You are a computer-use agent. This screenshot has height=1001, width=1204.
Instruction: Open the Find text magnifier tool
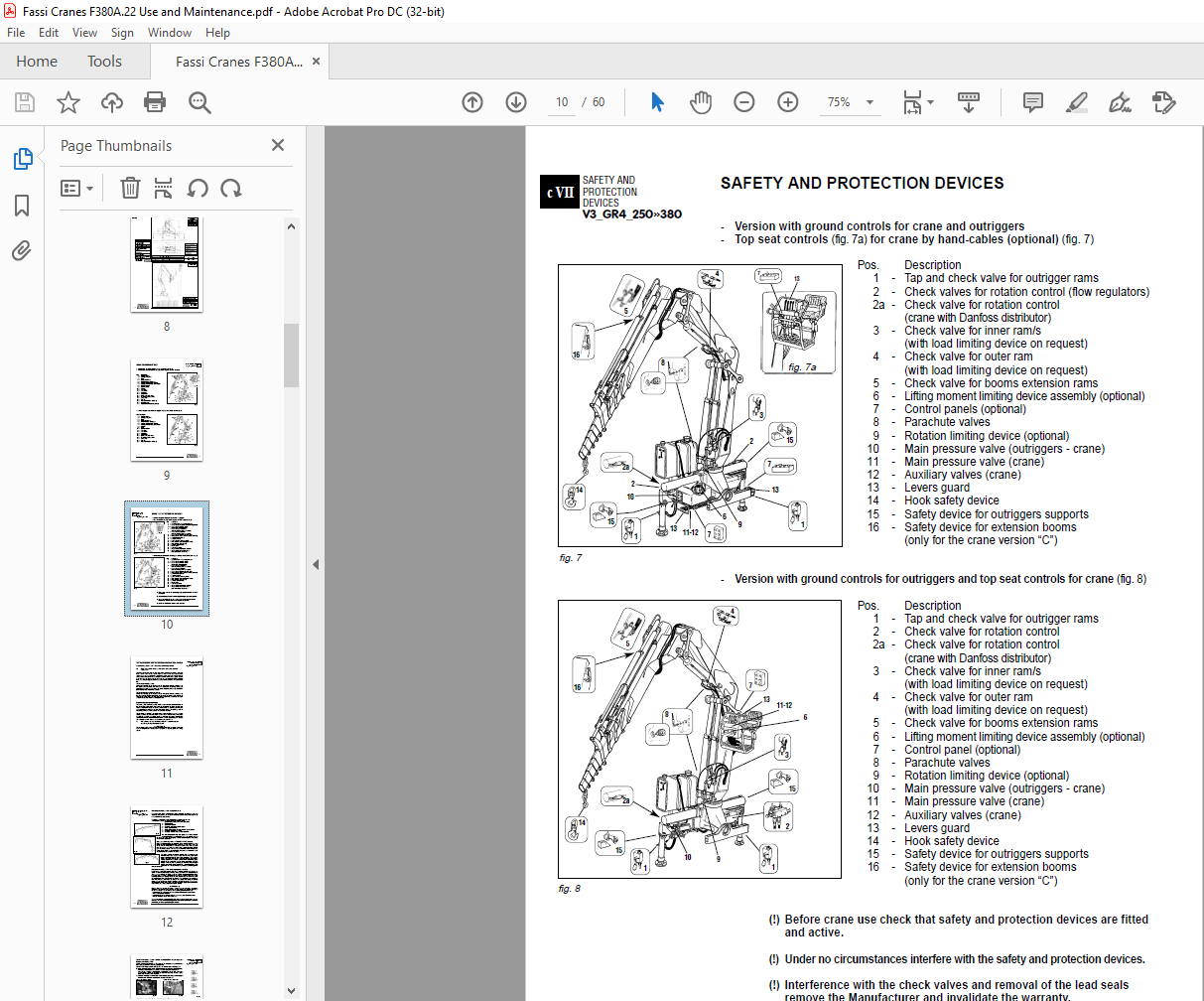pyautogui.click(x=200, y=102)
